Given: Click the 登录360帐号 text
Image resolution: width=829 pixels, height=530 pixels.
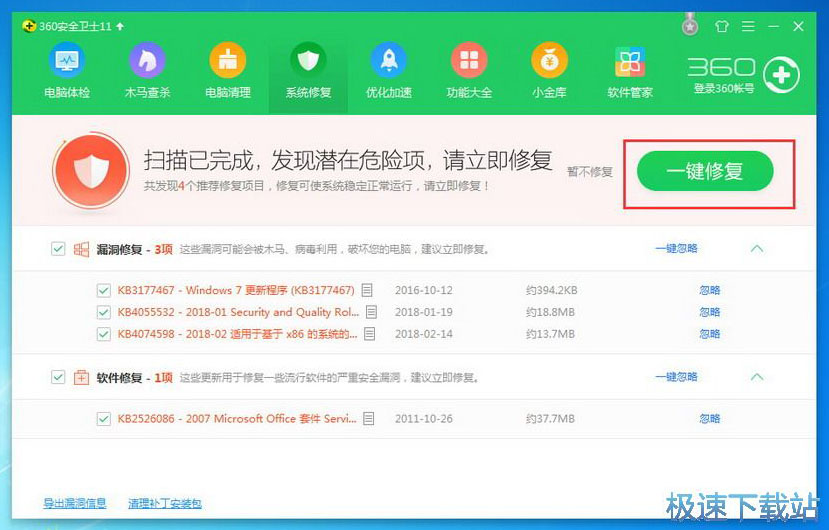Looking at the screenshot, I should (724, 88).
